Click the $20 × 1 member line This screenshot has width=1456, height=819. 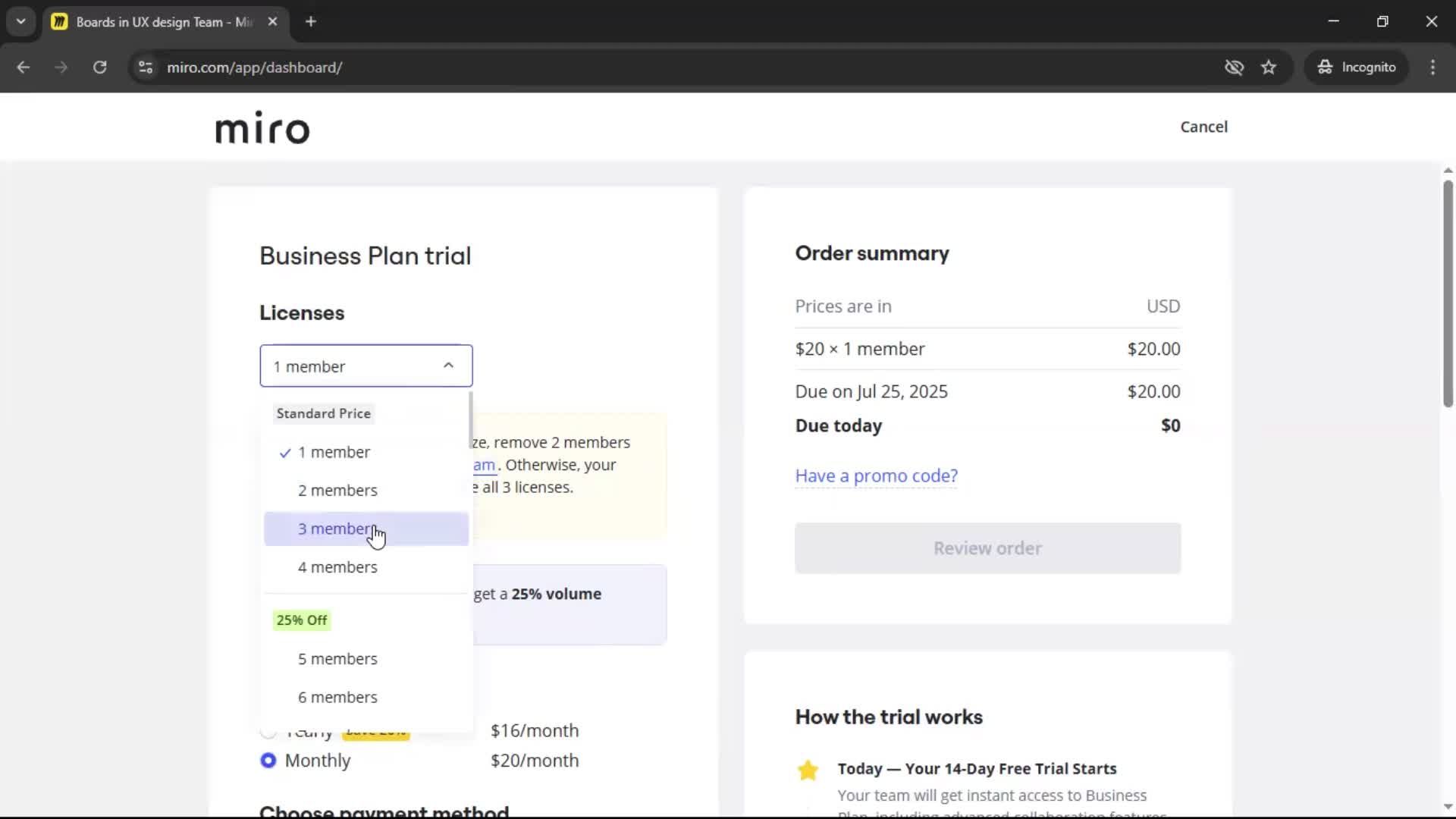click(987, 349)
